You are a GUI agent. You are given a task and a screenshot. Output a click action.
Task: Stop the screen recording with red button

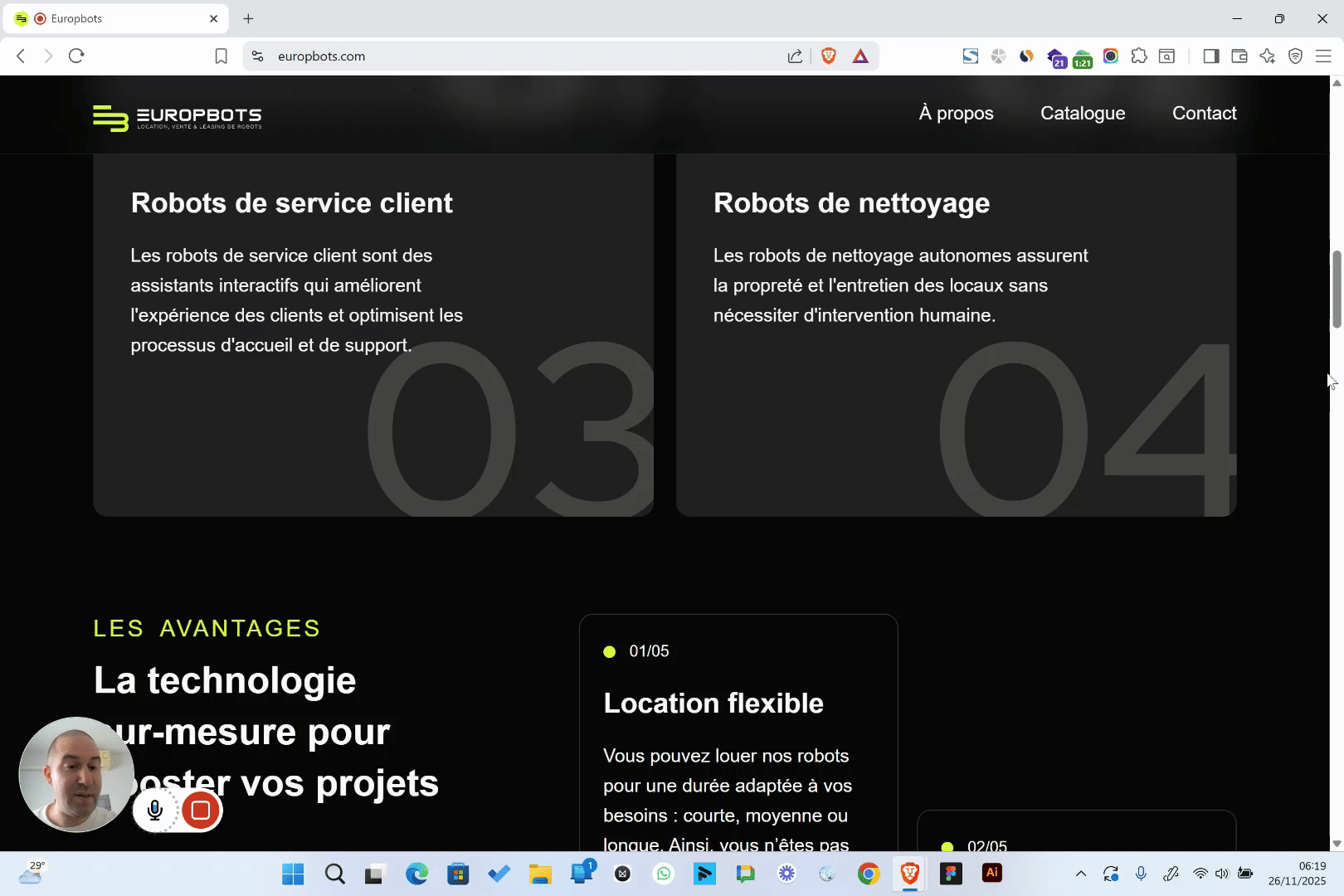pyautogui.click(x=200, y=811)
